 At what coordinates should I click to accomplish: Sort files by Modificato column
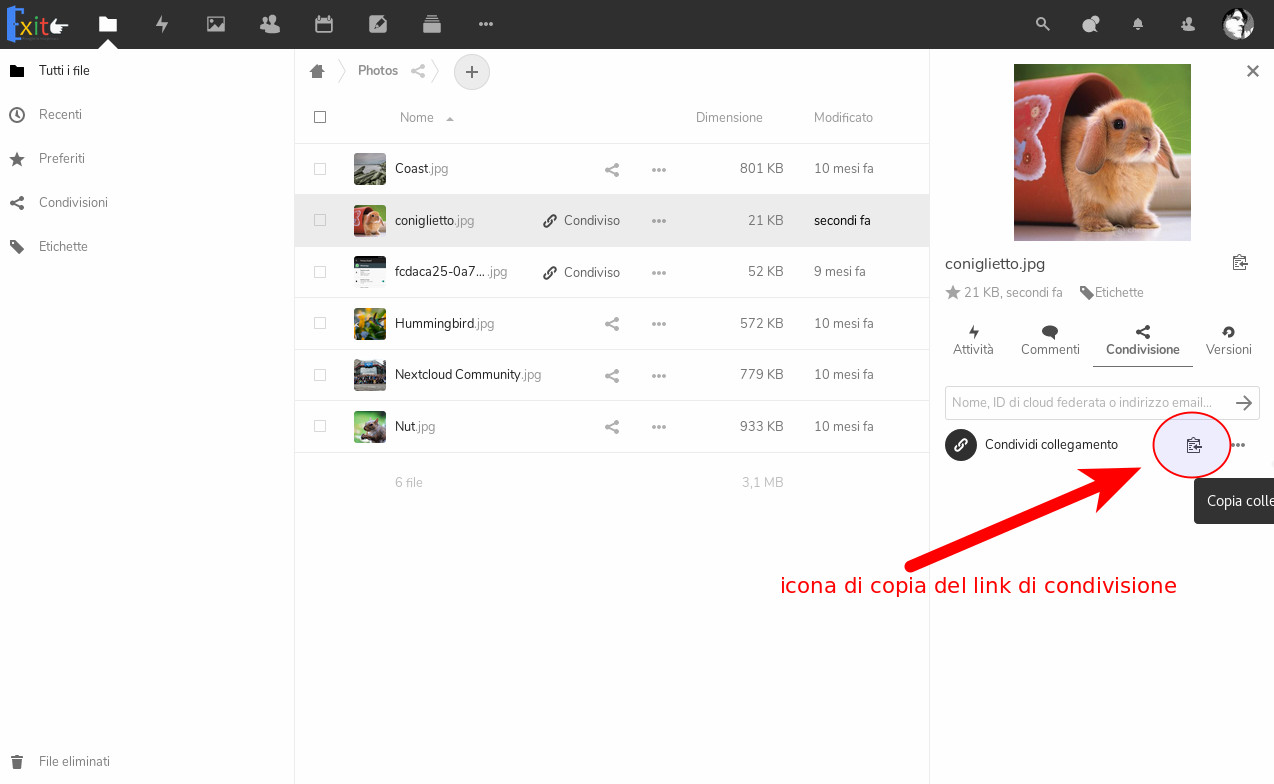(x=843, y=118)
